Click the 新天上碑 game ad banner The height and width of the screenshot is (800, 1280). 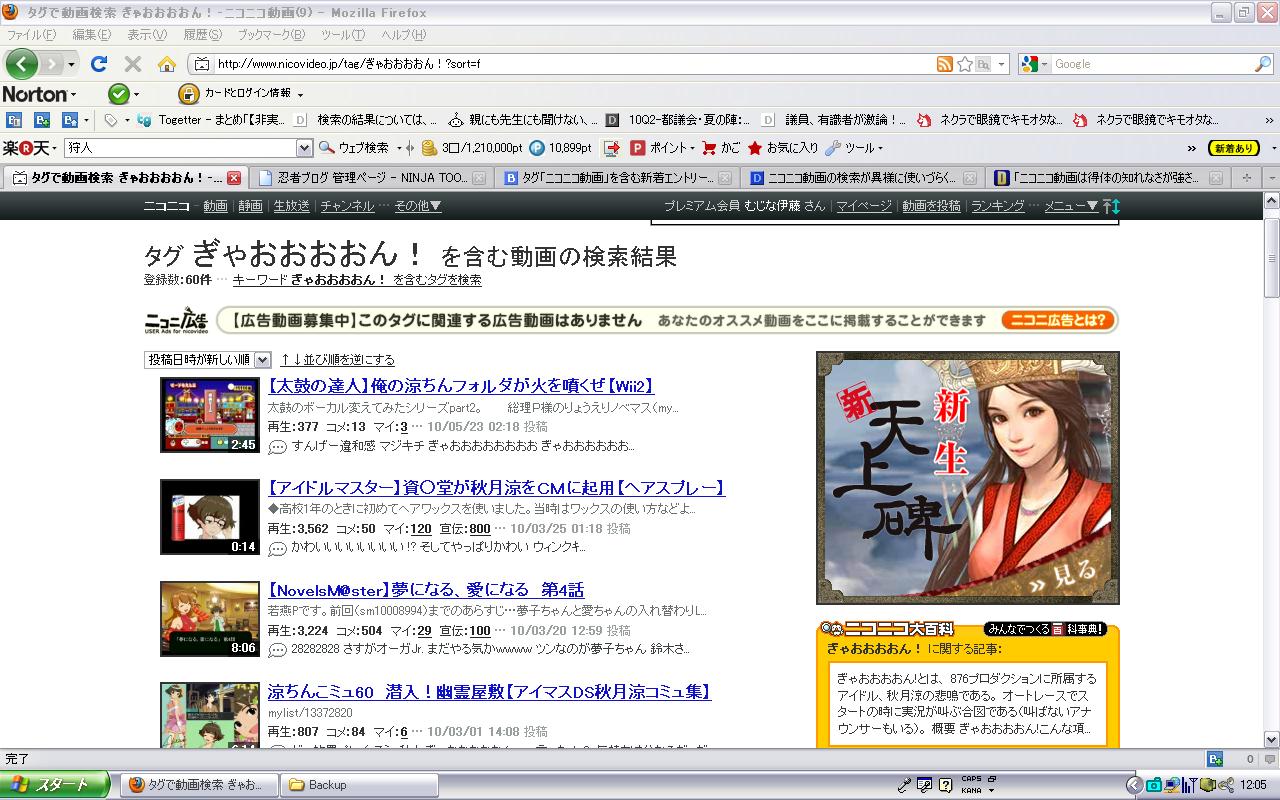tap(968, 478)
